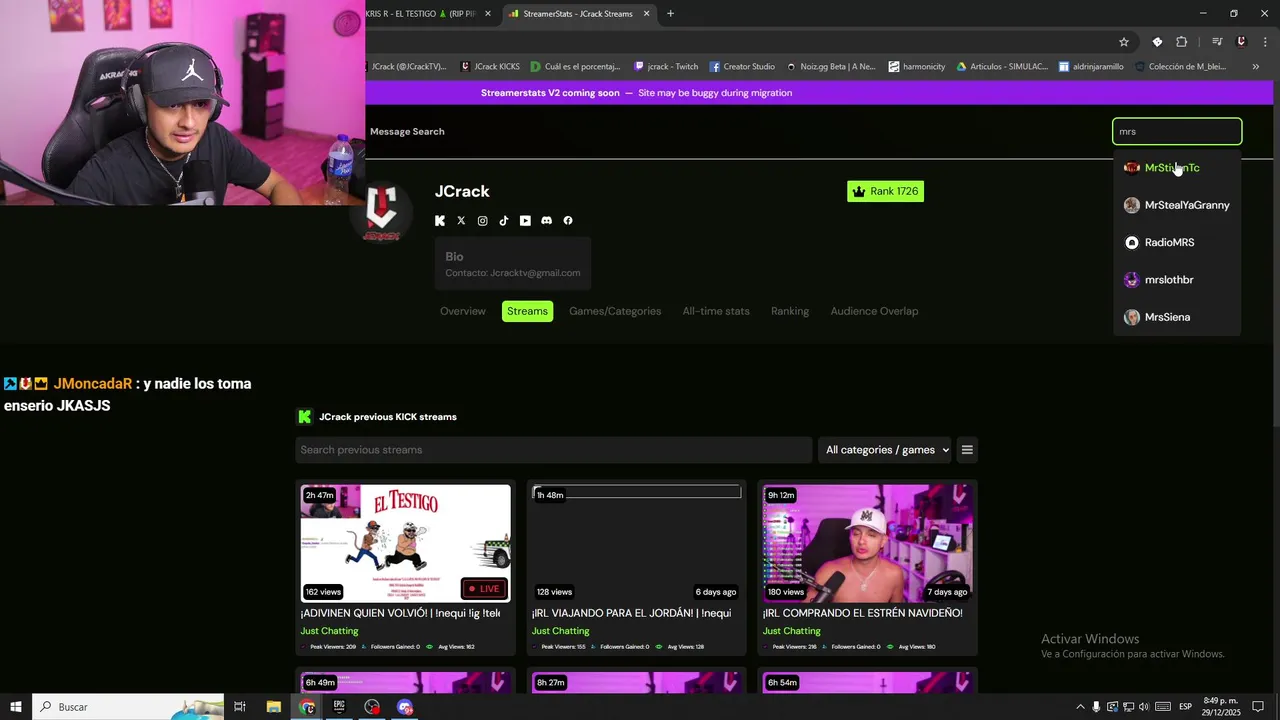Click Just Chatting under the ADIVINEN stream
Image resolution: width=1280 pixels, height=720 pixels.
click(x=329, y=631)
